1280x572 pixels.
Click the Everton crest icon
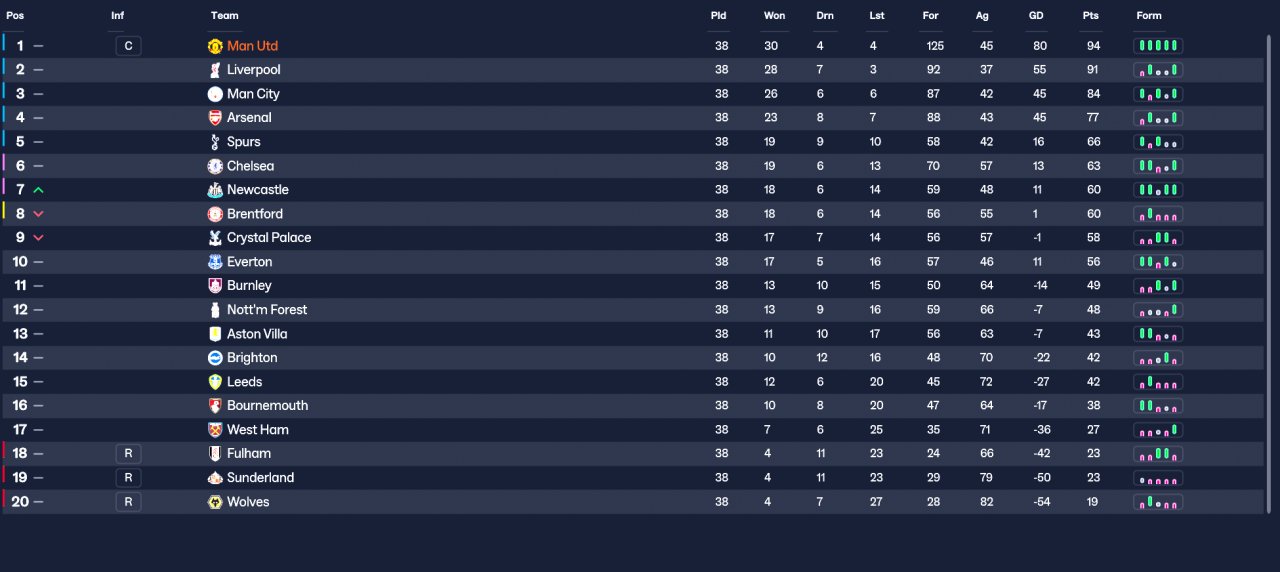[215, 262]
